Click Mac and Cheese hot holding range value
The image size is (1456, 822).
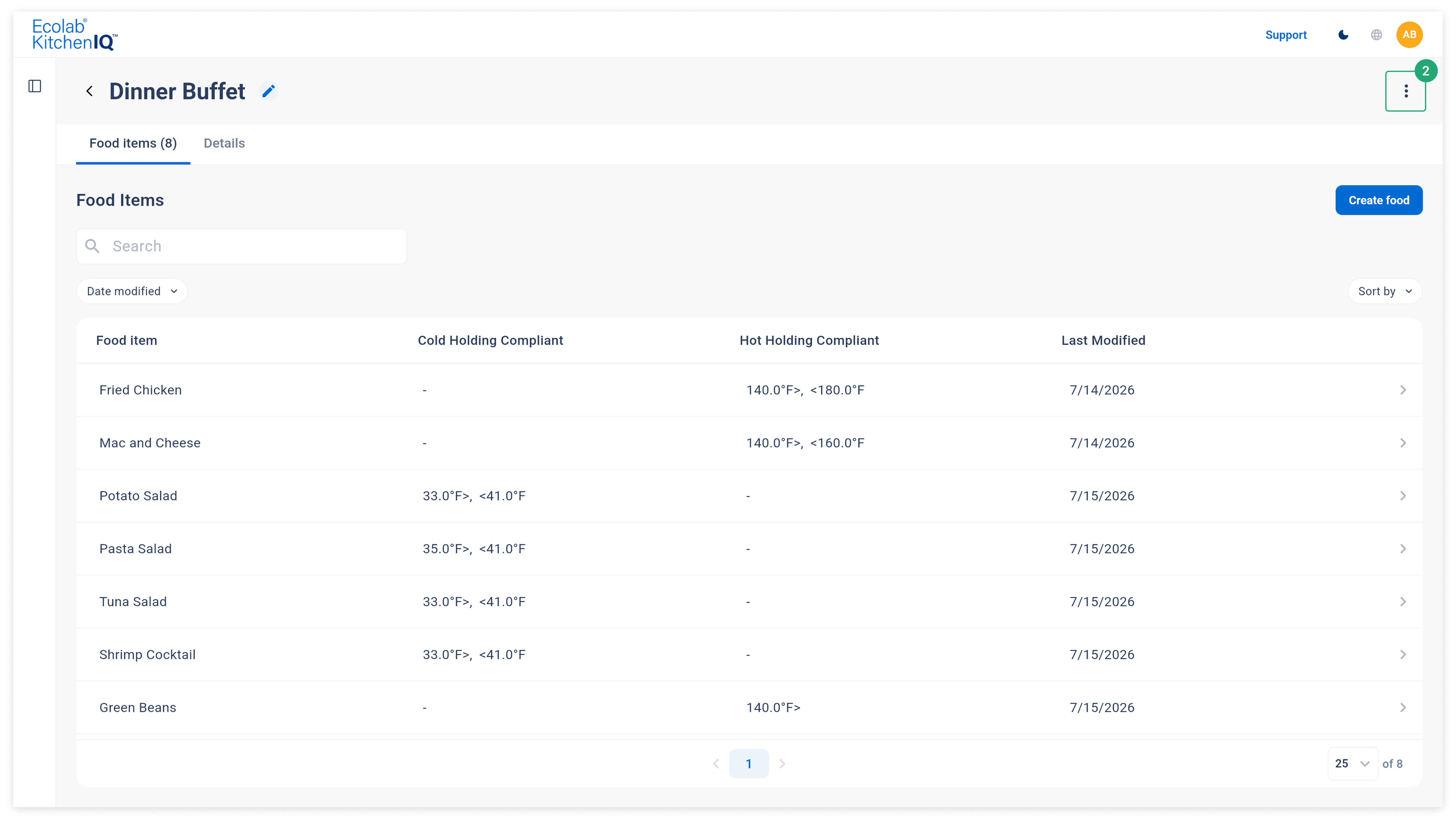pos(805,443)
